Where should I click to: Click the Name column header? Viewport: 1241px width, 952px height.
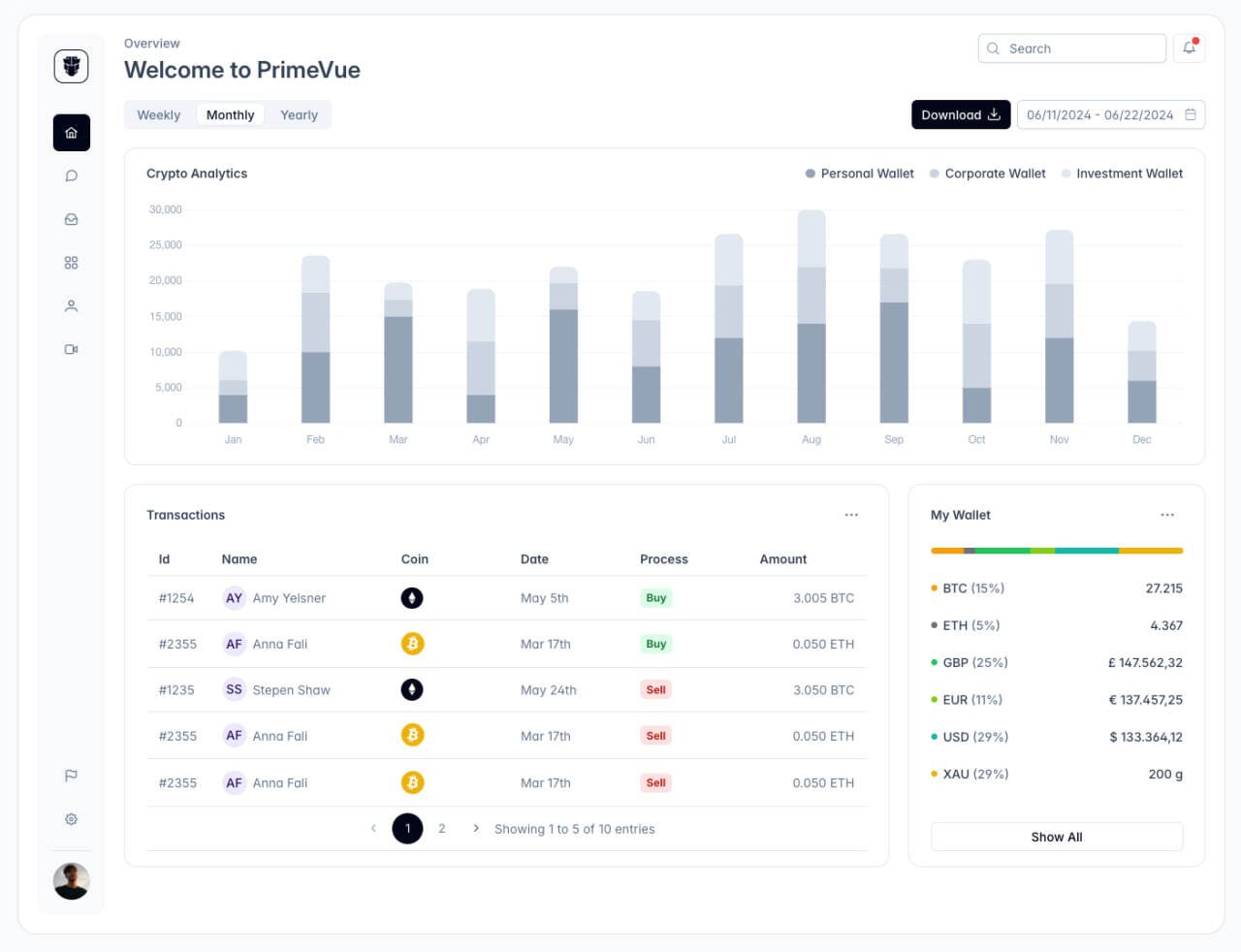click(x=239, y=559)
